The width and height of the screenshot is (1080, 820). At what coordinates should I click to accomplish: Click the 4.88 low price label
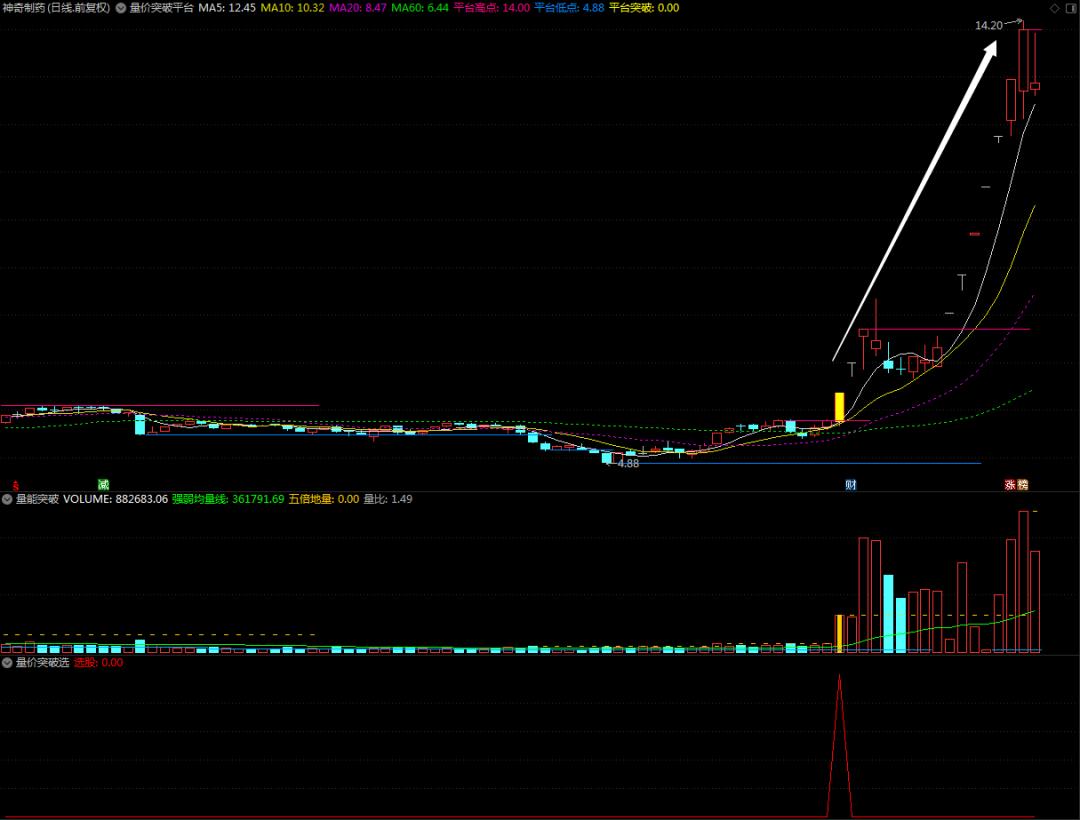(628, 463)
